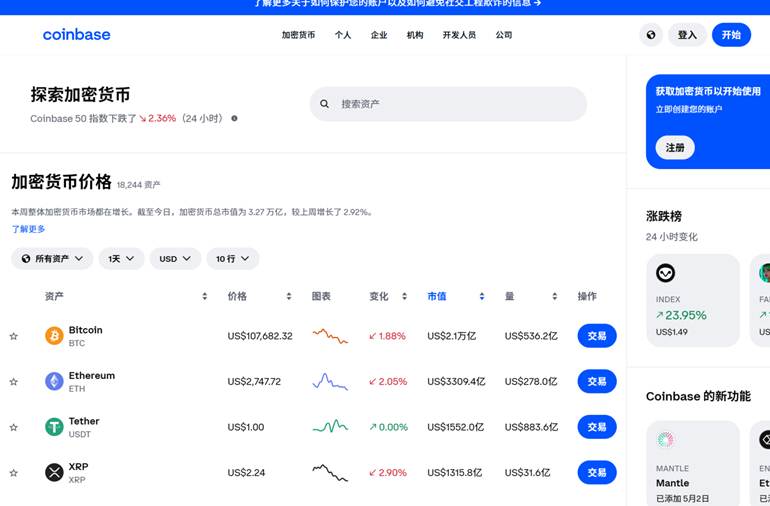This screenshot has height=506, width=770.
Task: Click the Ethereum coin icon
Action: pyautogui.click(x=54, y=381)
